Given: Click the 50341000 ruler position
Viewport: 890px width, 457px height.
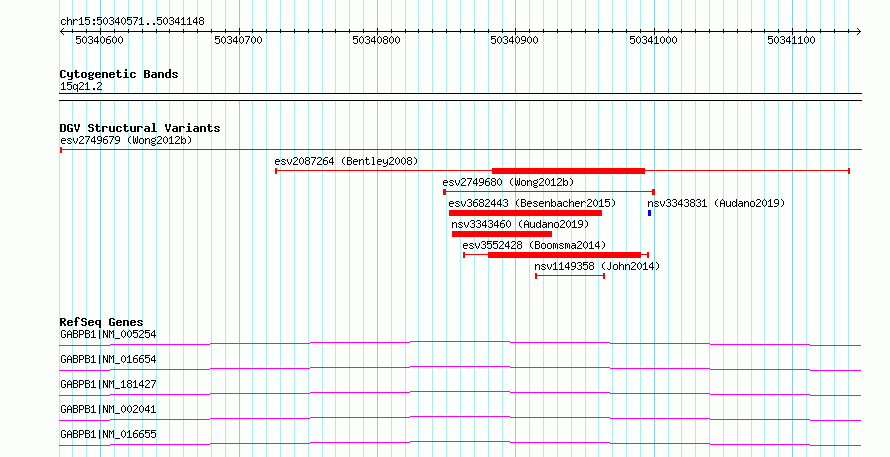Looking at the screenshot, I should (x=653, y=40).
